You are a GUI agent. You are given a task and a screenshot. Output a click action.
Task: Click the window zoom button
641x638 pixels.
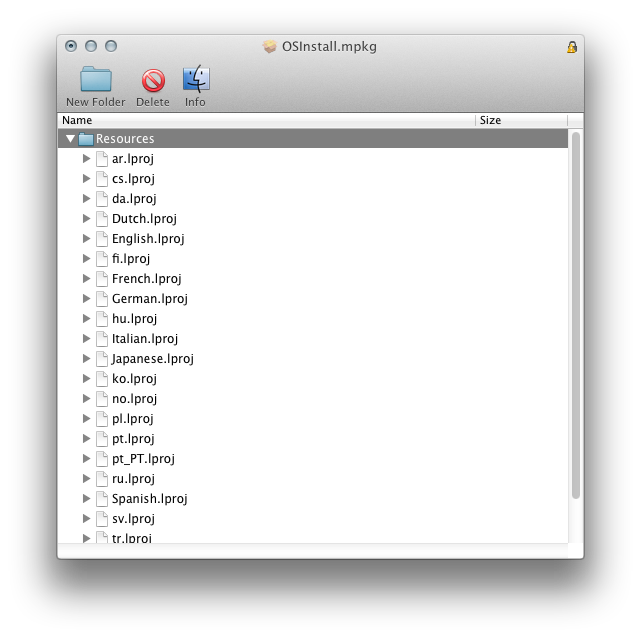pyautogui.click(x=111, y=46)
